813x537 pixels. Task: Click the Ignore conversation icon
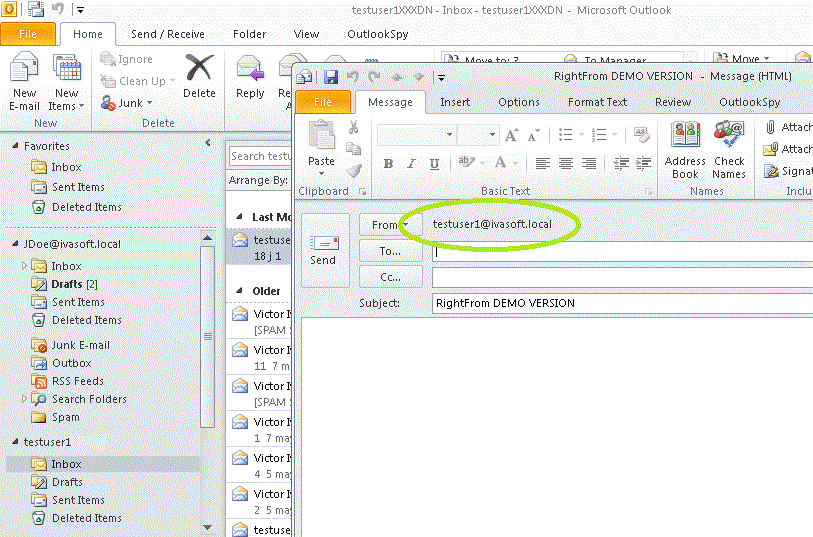point(108,59)
